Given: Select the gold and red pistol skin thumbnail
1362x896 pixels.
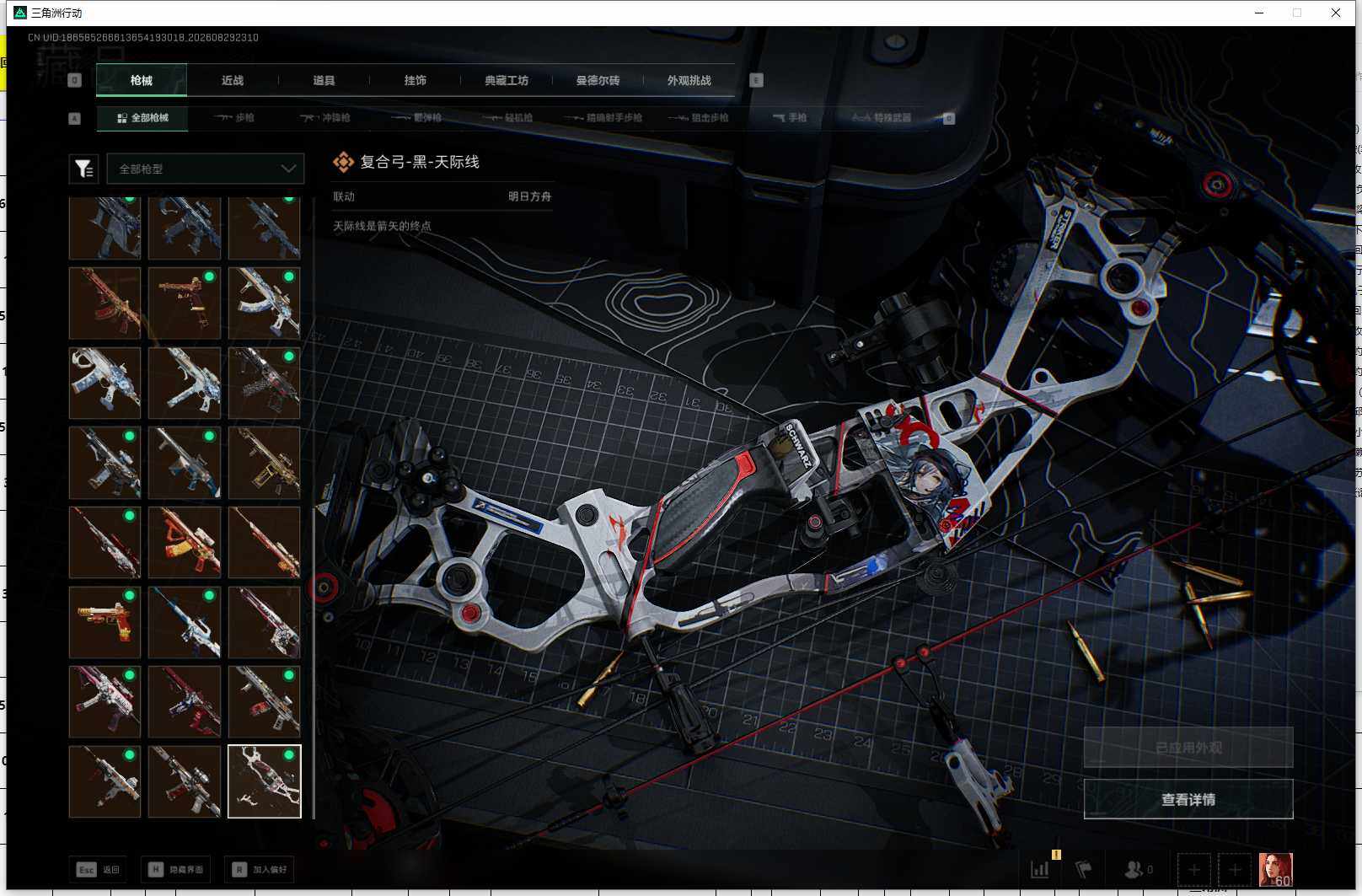Looking at the screenshot, I should point(105,622).
